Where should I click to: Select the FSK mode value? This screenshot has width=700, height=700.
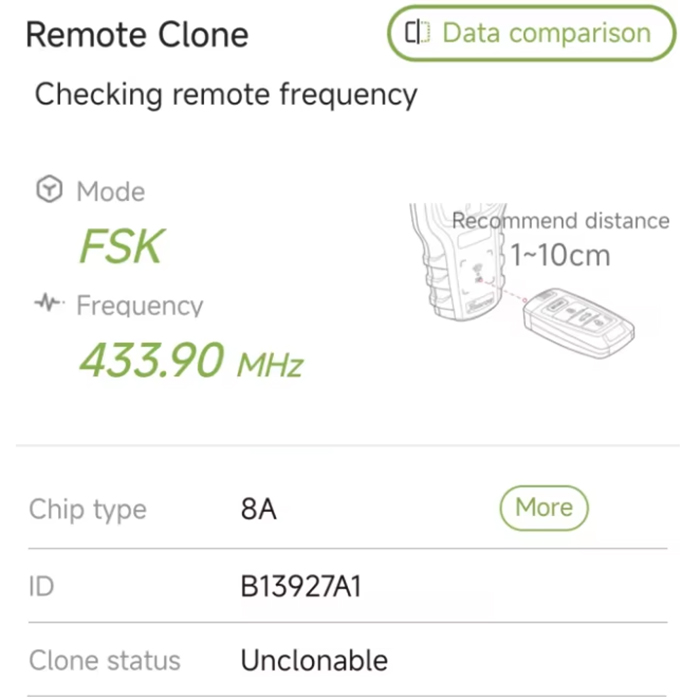coord(120,247)
